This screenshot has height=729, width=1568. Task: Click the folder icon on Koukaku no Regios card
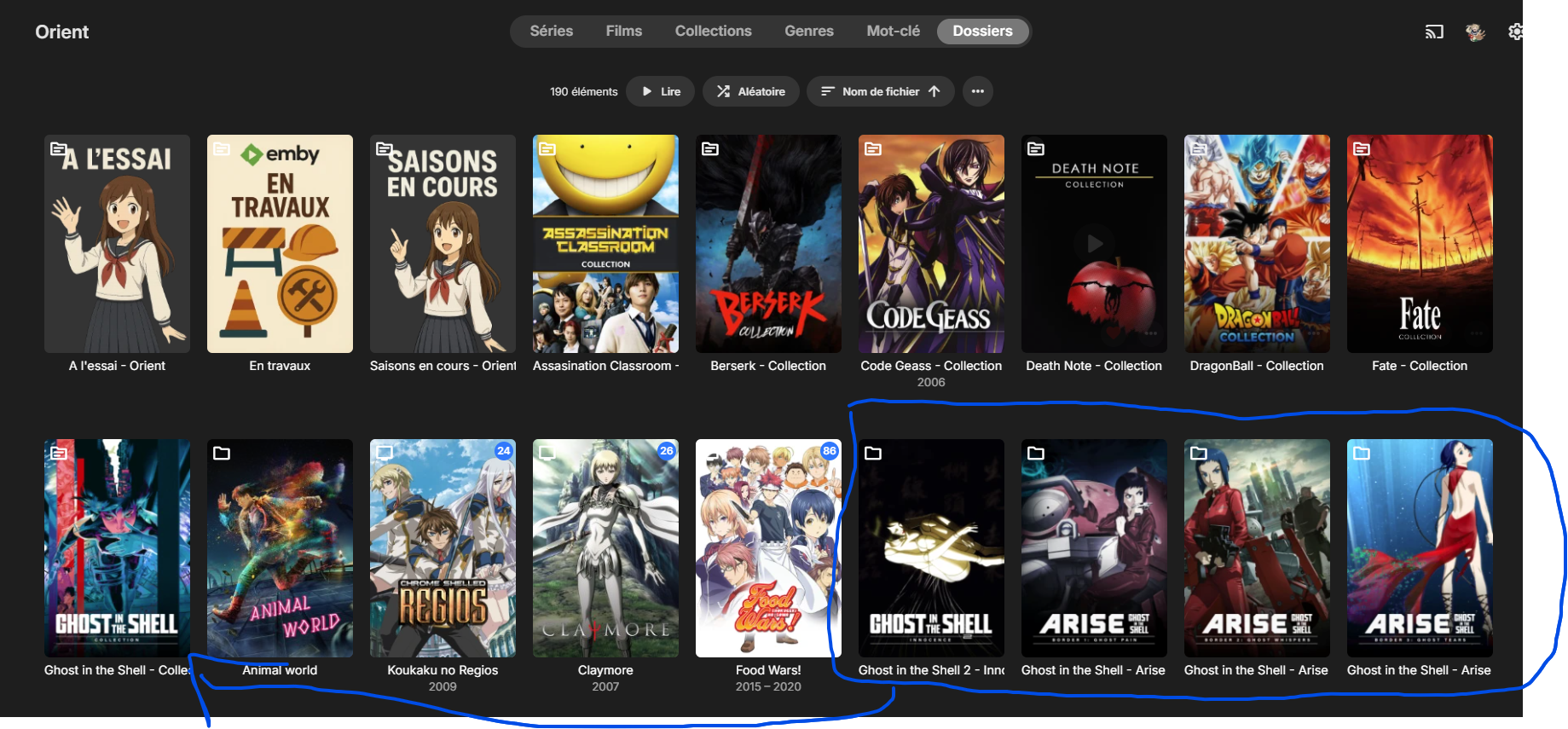tap(385, 454)
